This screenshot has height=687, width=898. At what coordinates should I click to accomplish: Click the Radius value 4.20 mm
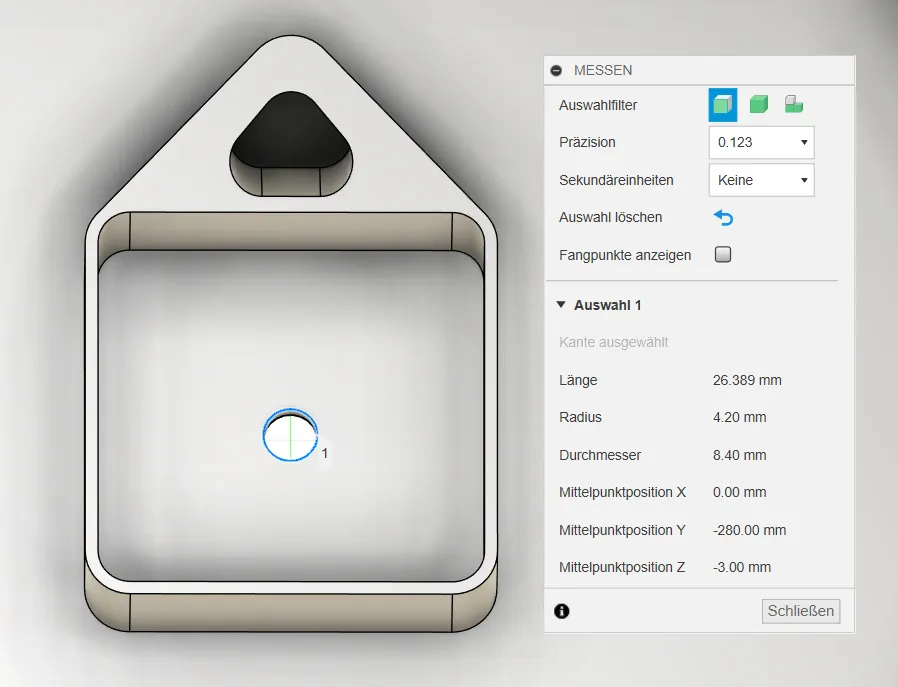740,417
